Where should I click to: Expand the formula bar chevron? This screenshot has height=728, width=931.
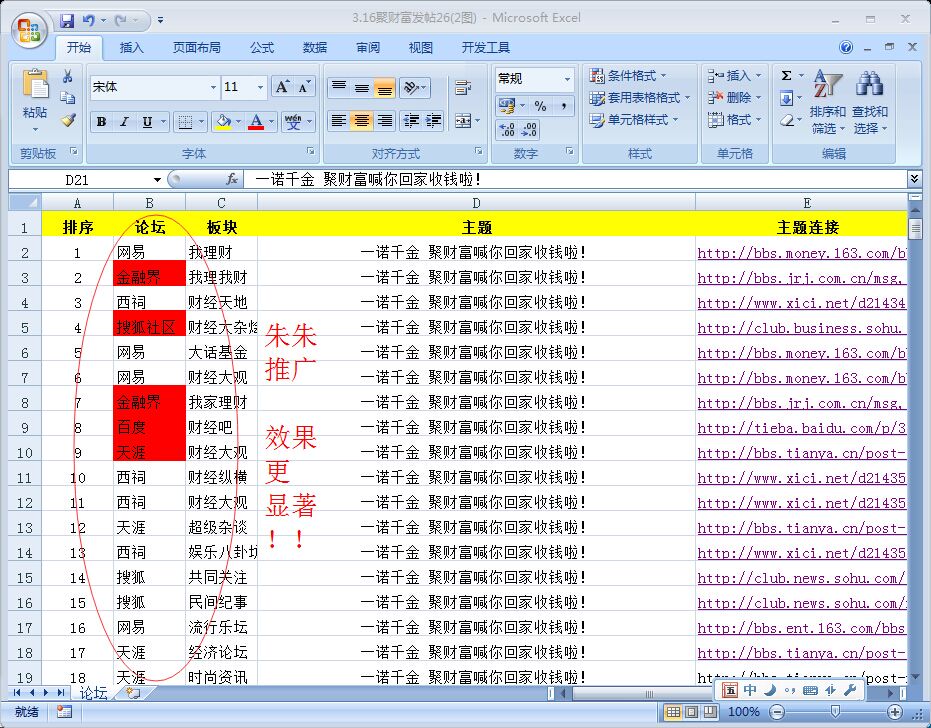(914, 178)
